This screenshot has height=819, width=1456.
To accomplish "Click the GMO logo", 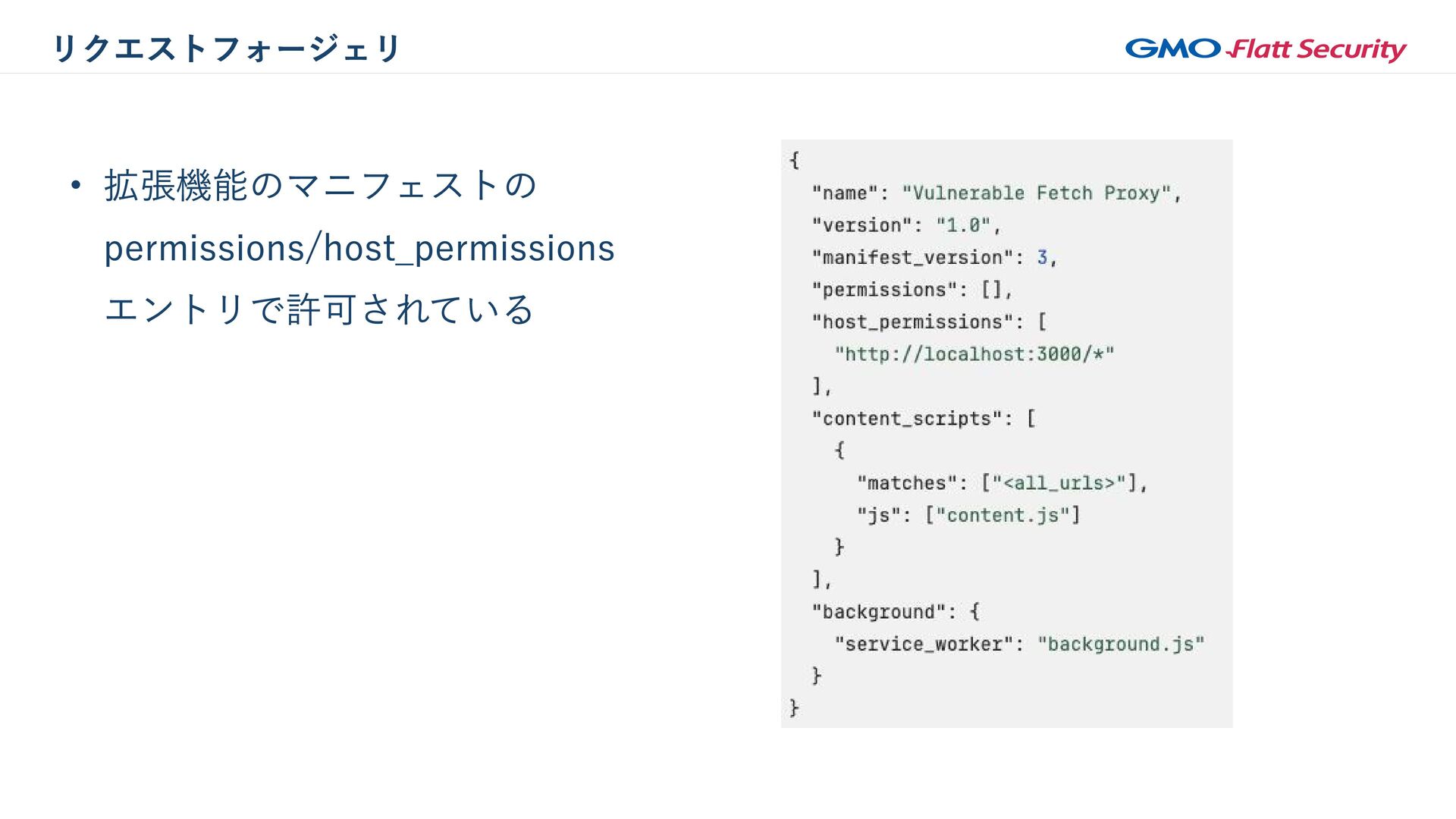I will coord(1172,49).
